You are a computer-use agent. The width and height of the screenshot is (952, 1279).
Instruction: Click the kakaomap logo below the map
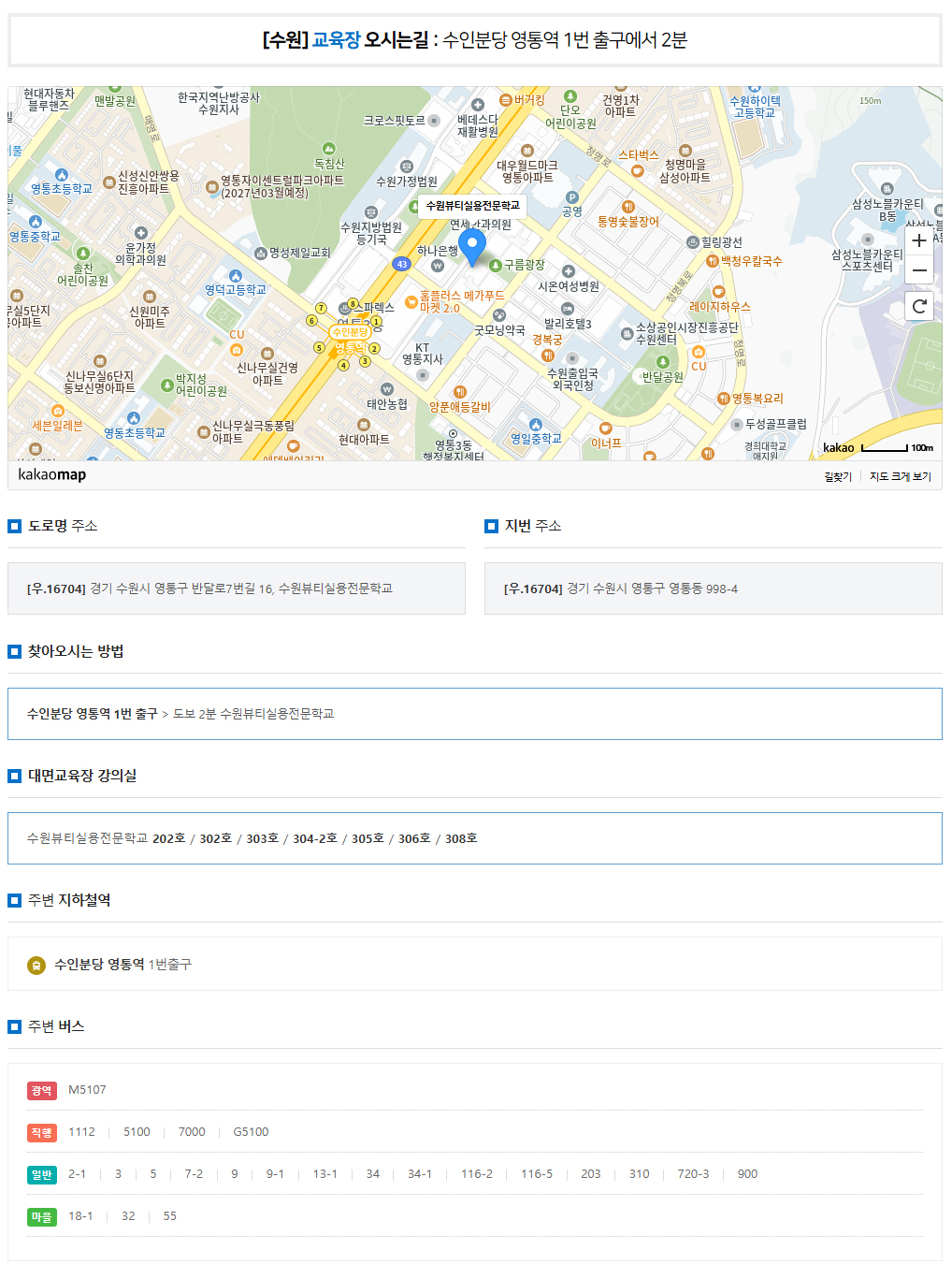pyautogui.click(x=52, y=475)
